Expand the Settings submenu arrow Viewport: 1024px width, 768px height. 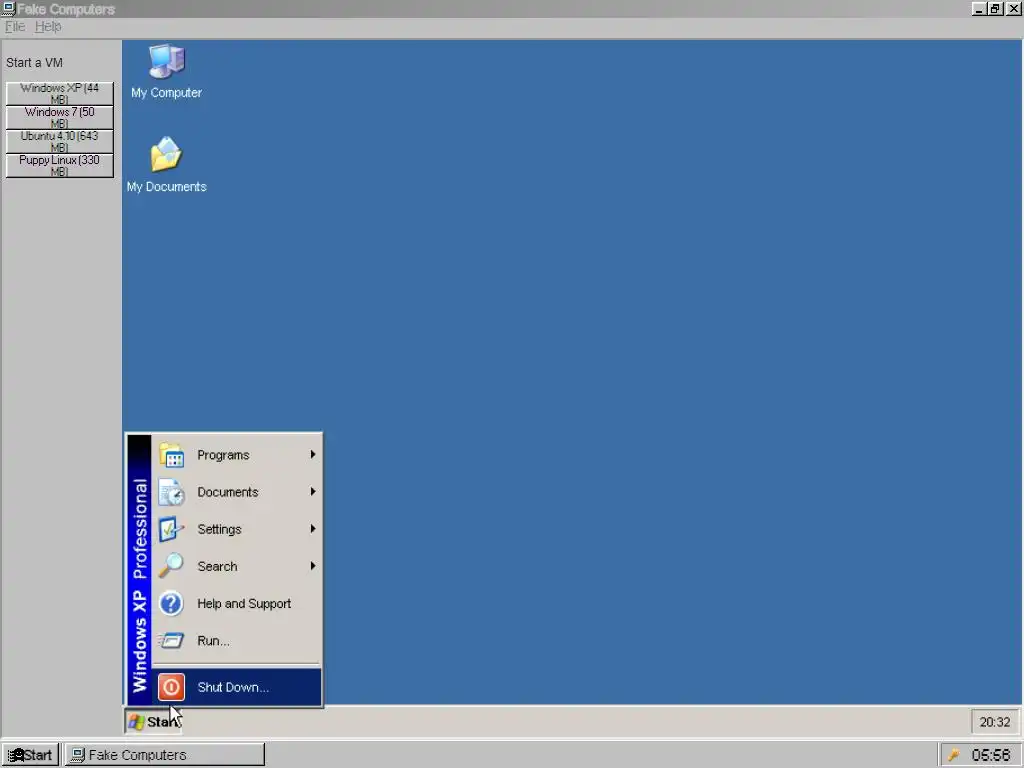[x=313, y=529]
